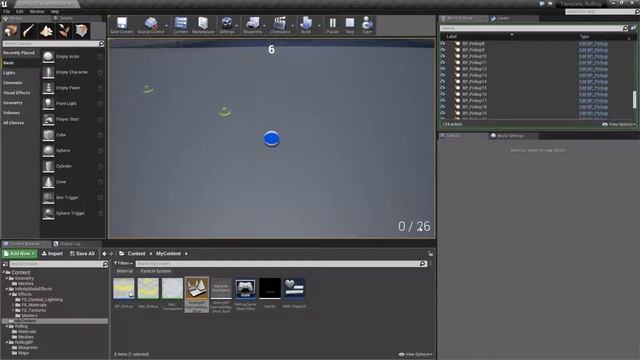Toggle visibility eye for BP_Pickup9
Viewport: 640px width, 360px height.
click(x=443, y=50)
